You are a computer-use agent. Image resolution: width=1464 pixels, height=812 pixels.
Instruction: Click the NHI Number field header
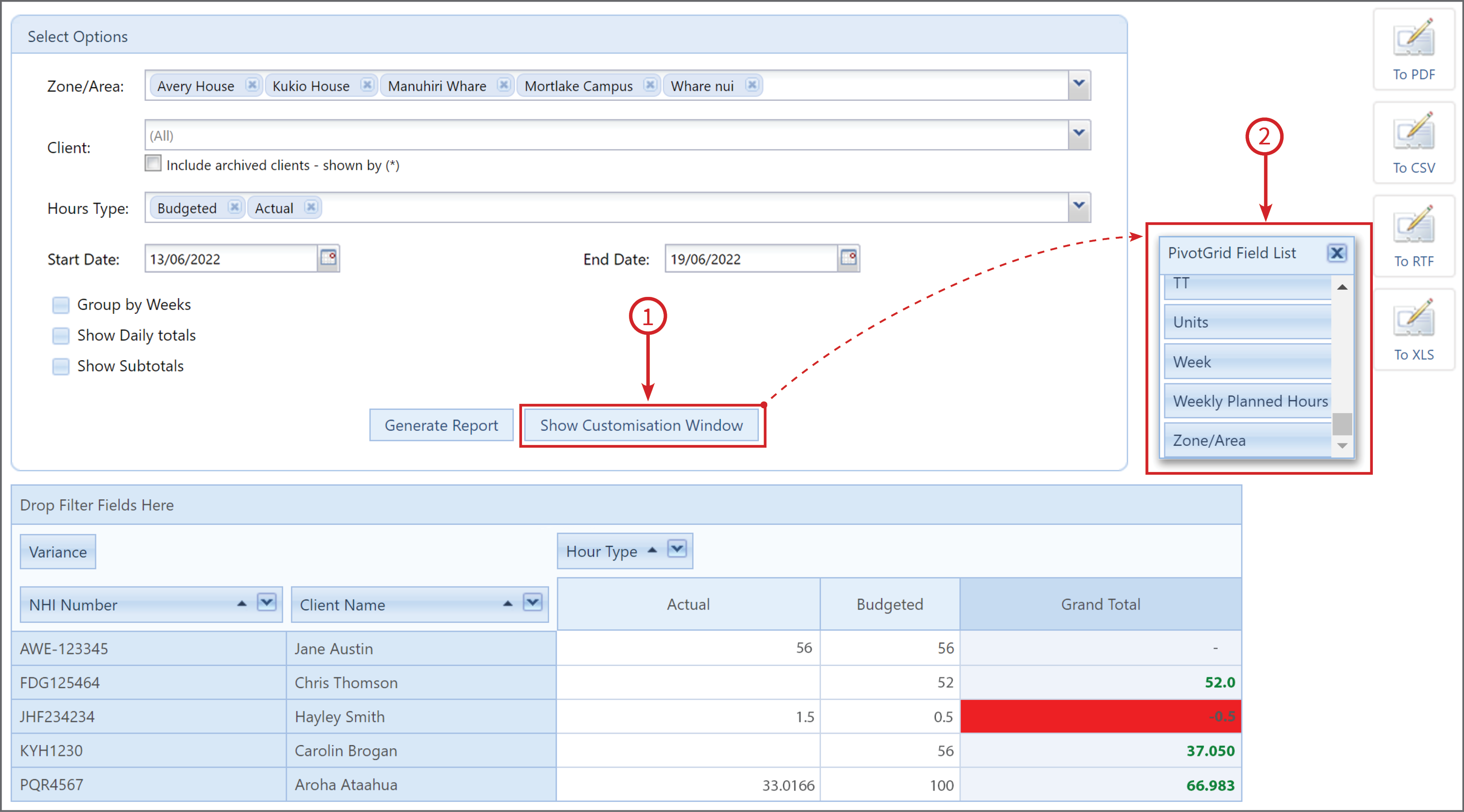coord(151,605)
